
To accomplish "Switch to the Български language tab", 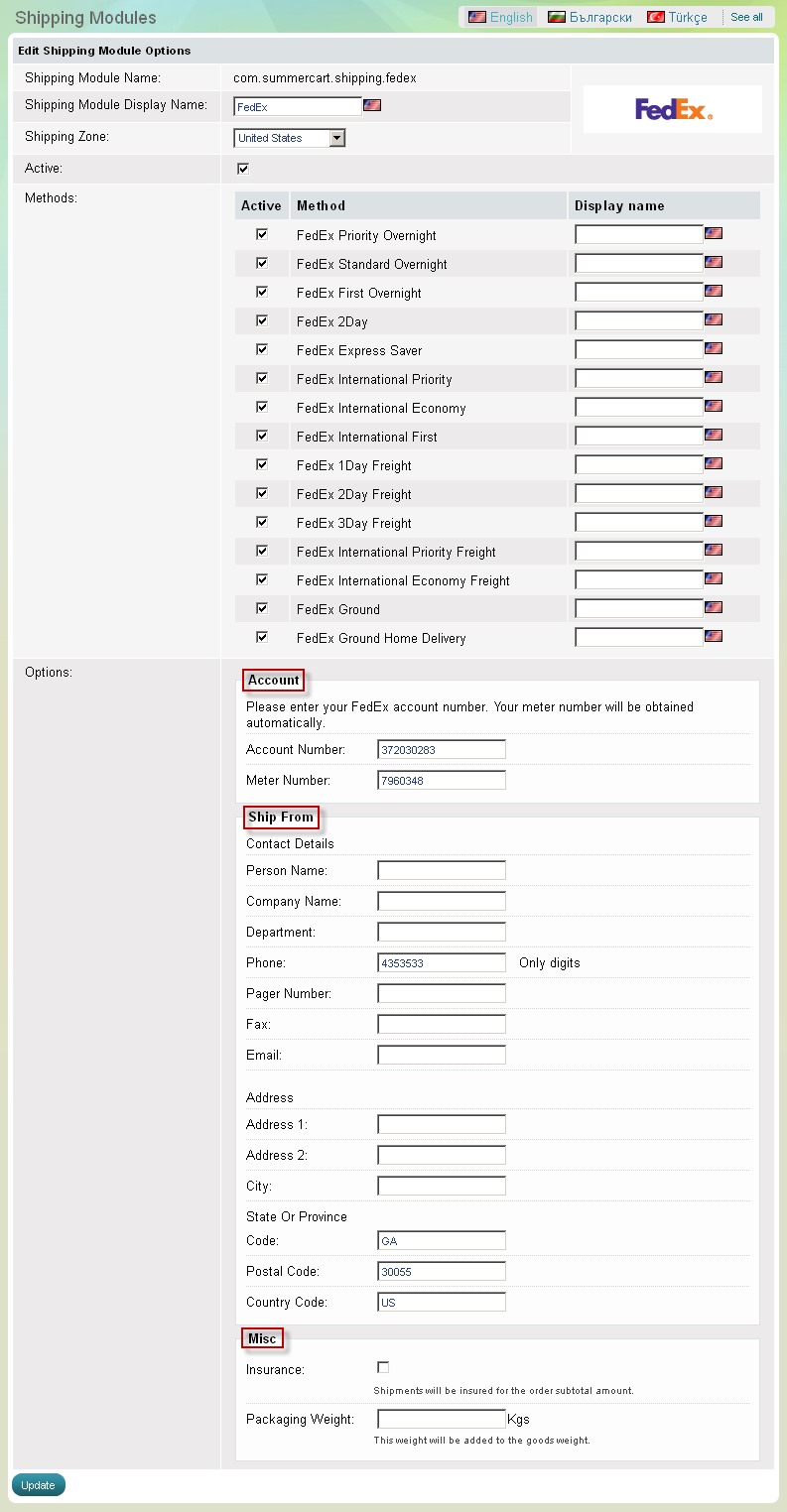I will (x=590, y=17).
